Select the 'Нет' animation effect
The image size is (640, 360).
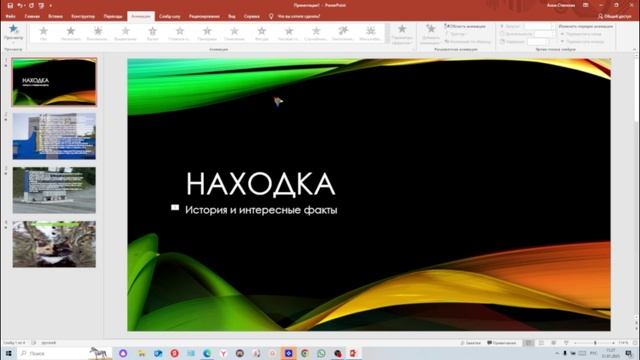(43, 33)
